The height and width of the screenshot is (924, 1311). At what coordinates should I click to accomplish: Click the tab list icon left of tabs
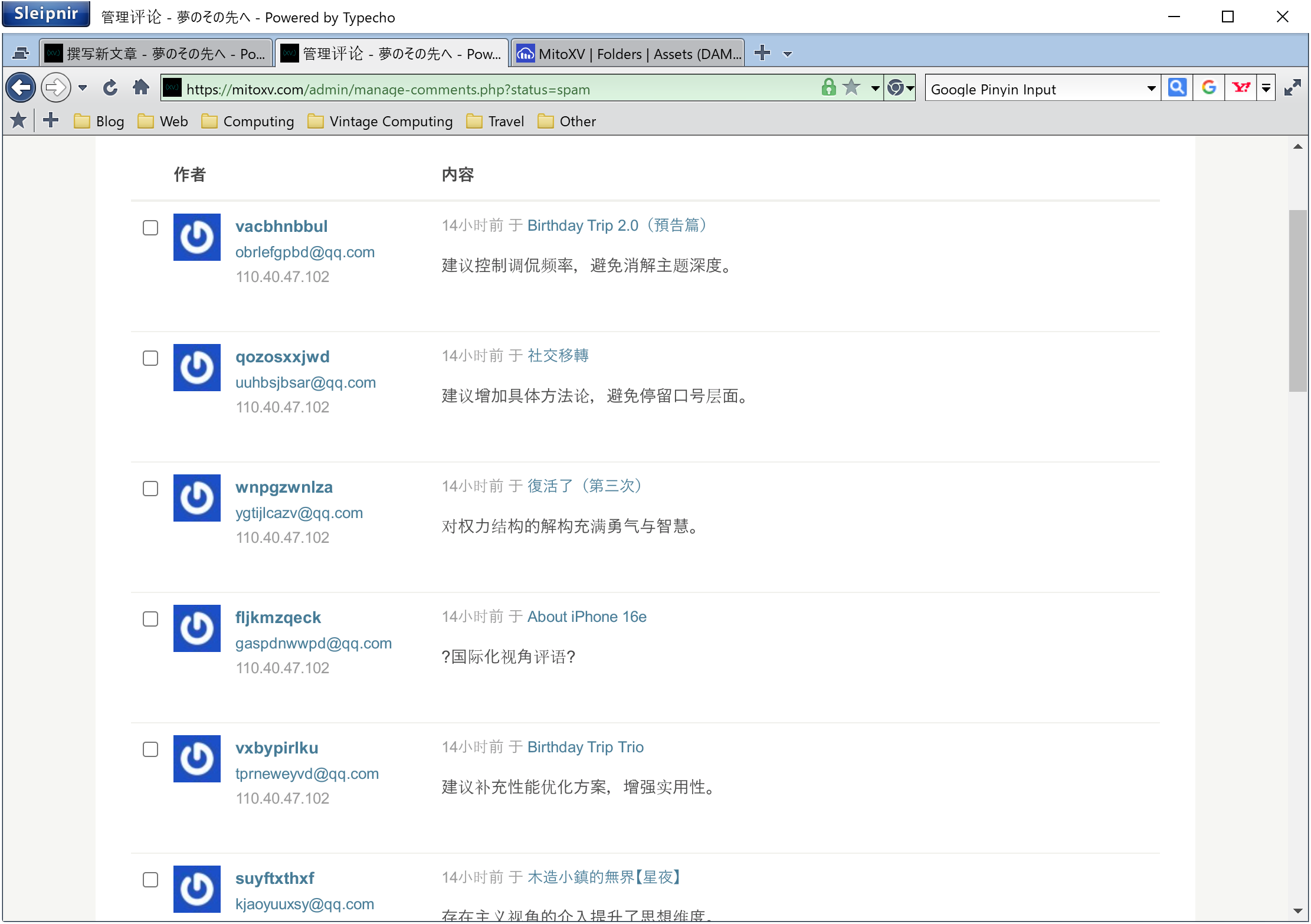(21, 54)
